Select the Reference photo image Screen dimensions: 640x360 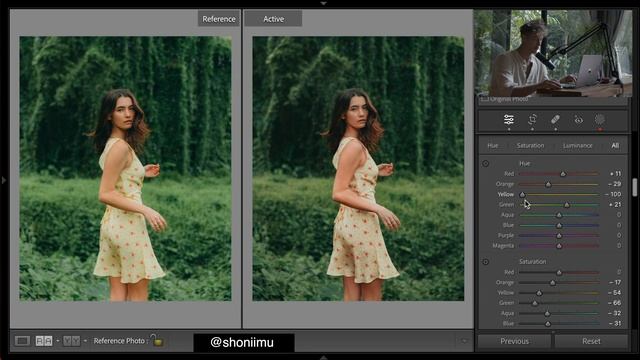click(125, 169)
